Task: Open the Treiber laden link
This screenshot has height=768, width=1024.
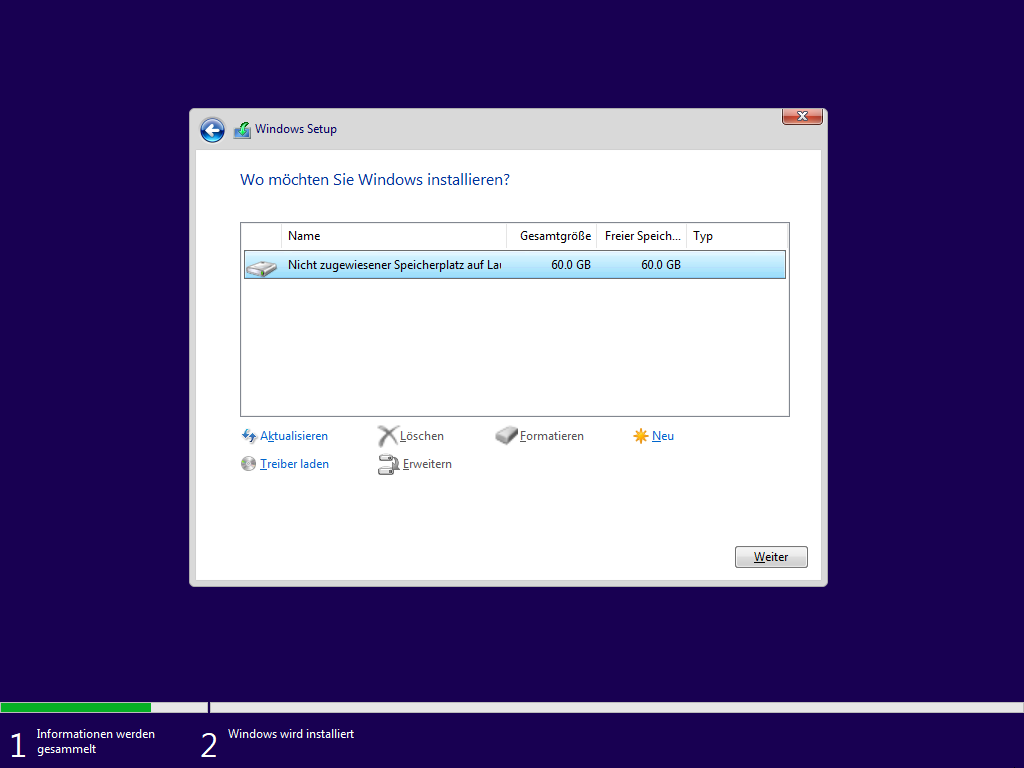Action: tap(294, 464)
